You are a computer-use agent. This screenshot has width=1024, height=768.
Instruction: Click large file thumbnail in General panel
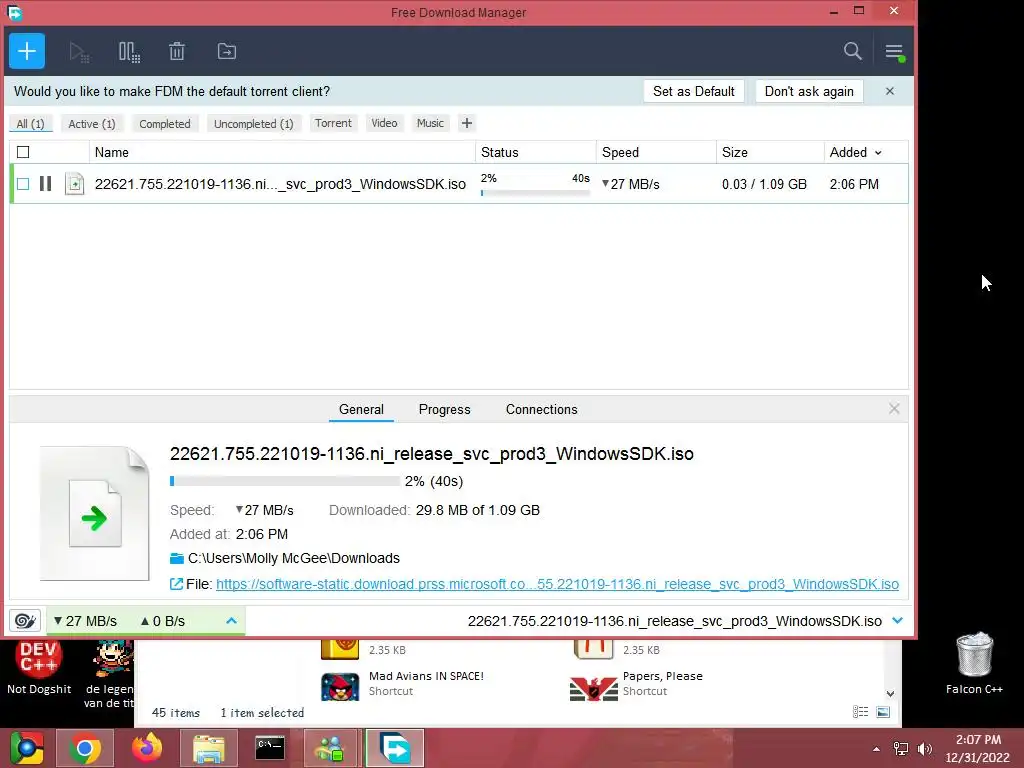pos(95,513)
